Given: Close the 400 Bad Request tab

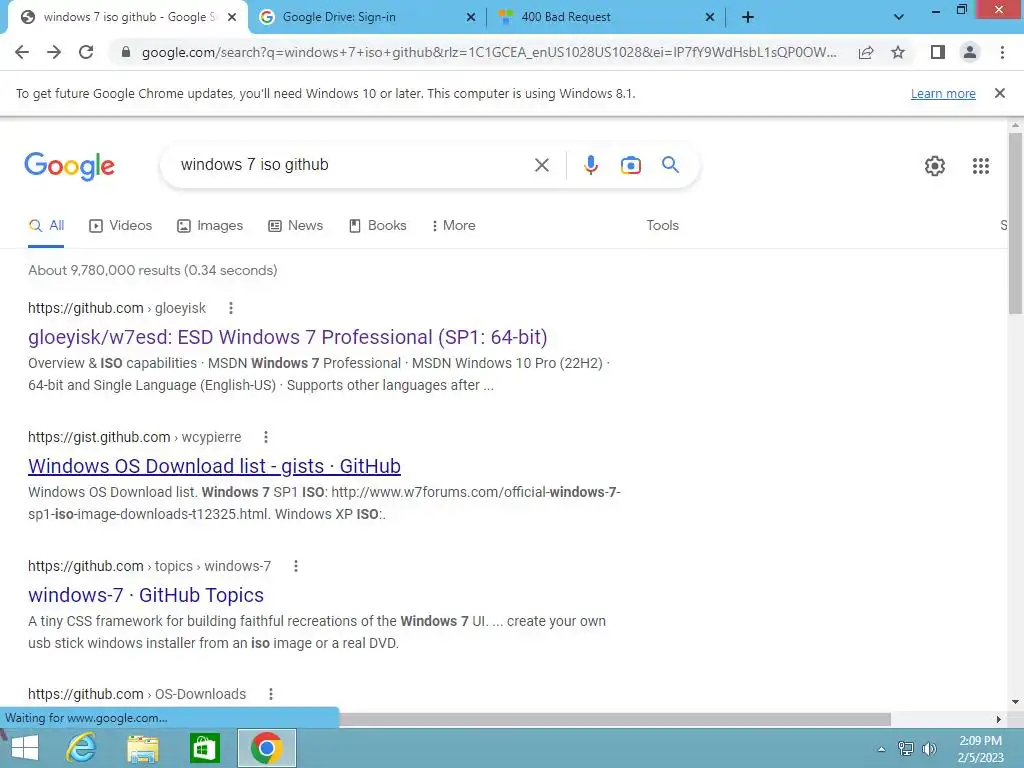Looking at the screenshot, I should 710,18.
